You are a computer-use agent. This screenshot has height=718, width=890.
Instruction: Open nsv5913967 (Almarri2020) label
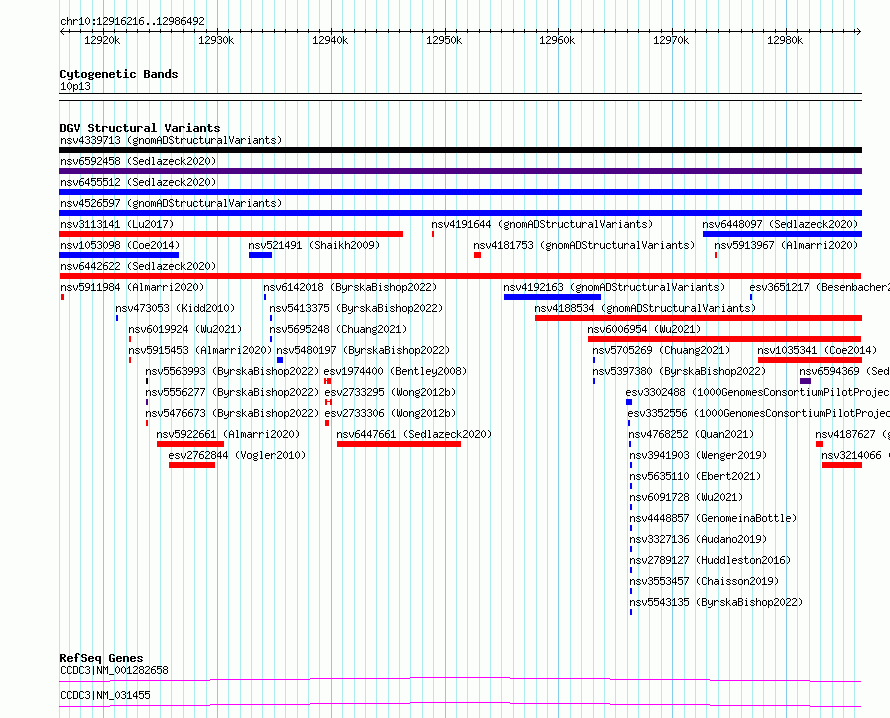point(786,245)
